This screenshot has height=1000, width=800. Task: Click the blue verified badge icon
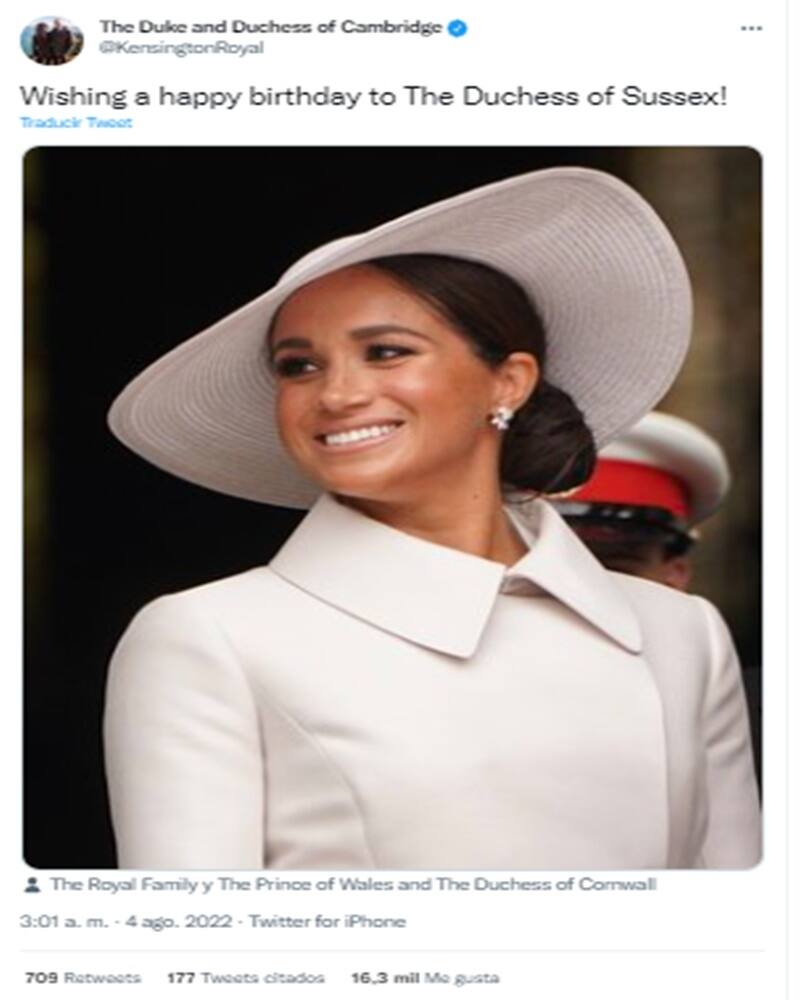[457, 28]
